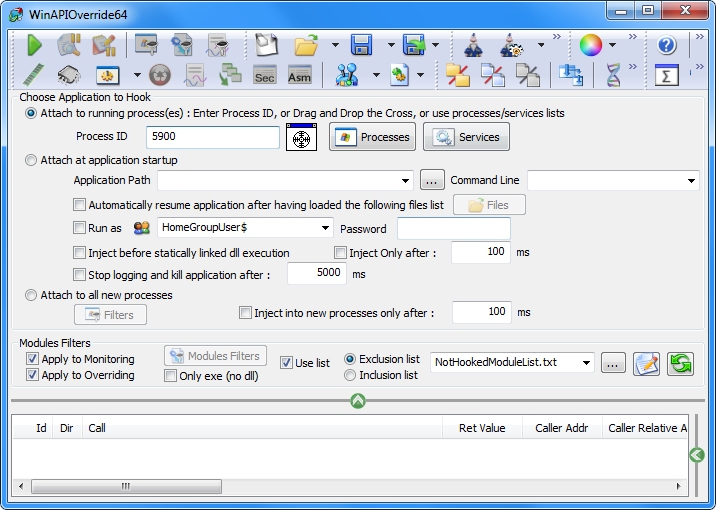Click the green Start play arrow icon
Viewport: 716px width, 510px height.
(x=35, y=45)
